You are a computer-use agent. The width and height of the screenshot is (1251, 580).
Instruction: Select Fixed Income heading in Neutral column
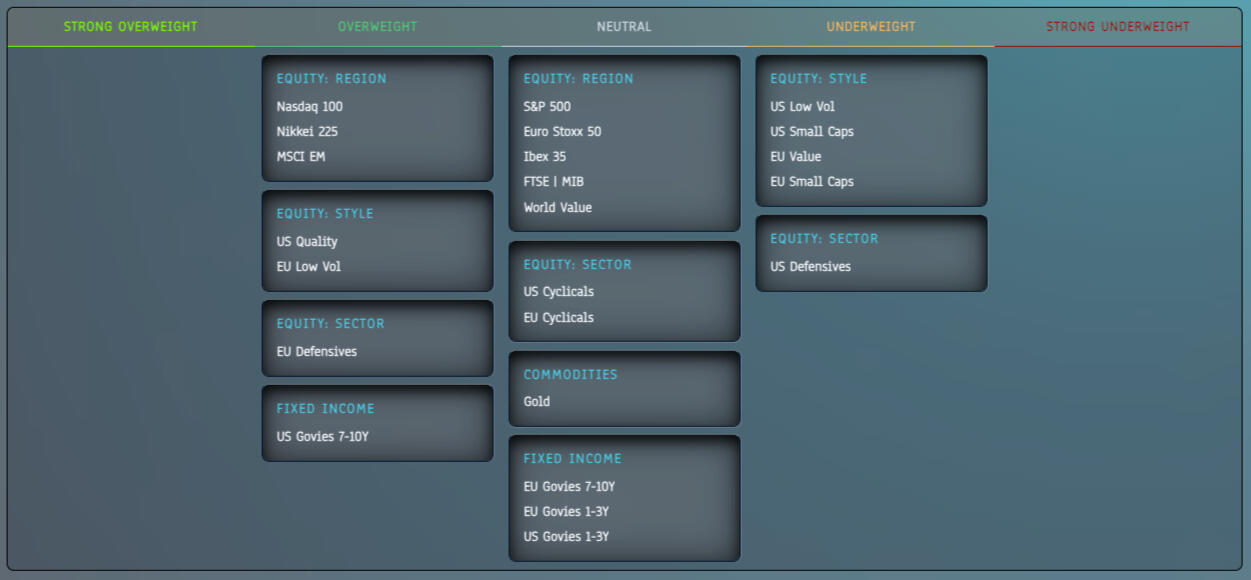click(573, 459)
